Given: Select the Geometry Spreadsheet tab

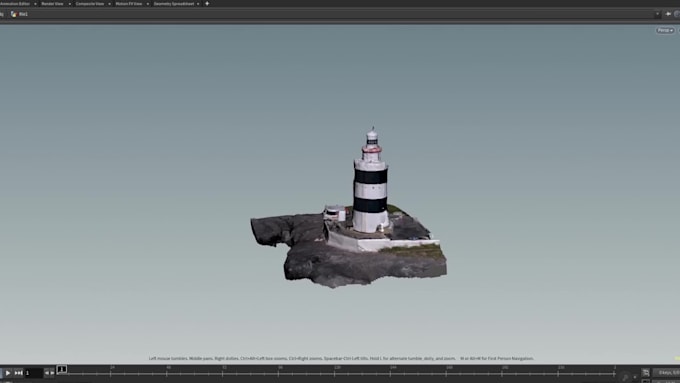Looking at the screenshot, I should point(173,3).
